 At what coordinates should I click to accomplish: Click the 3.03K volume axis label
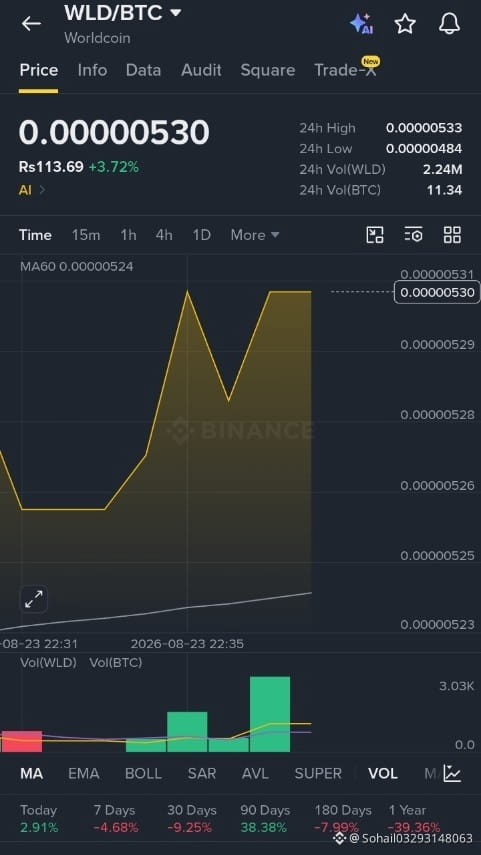click(x=457, y=687)
